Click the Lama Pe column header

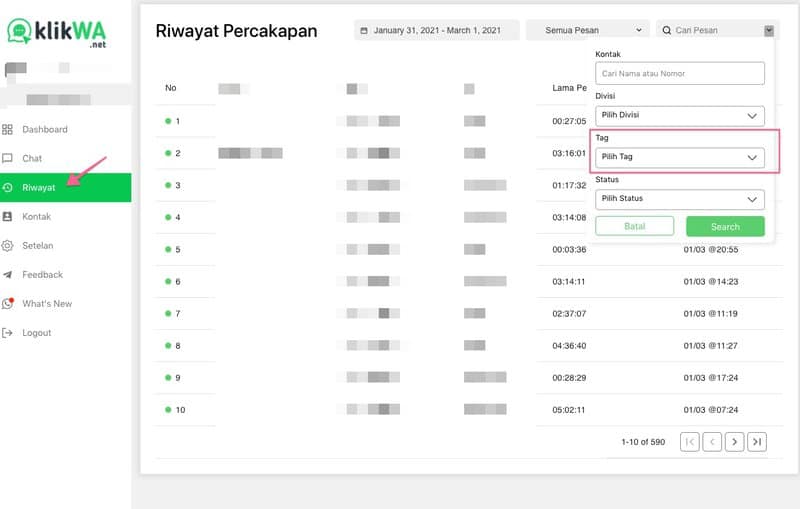pyautogui.click(x=569, y=88)
